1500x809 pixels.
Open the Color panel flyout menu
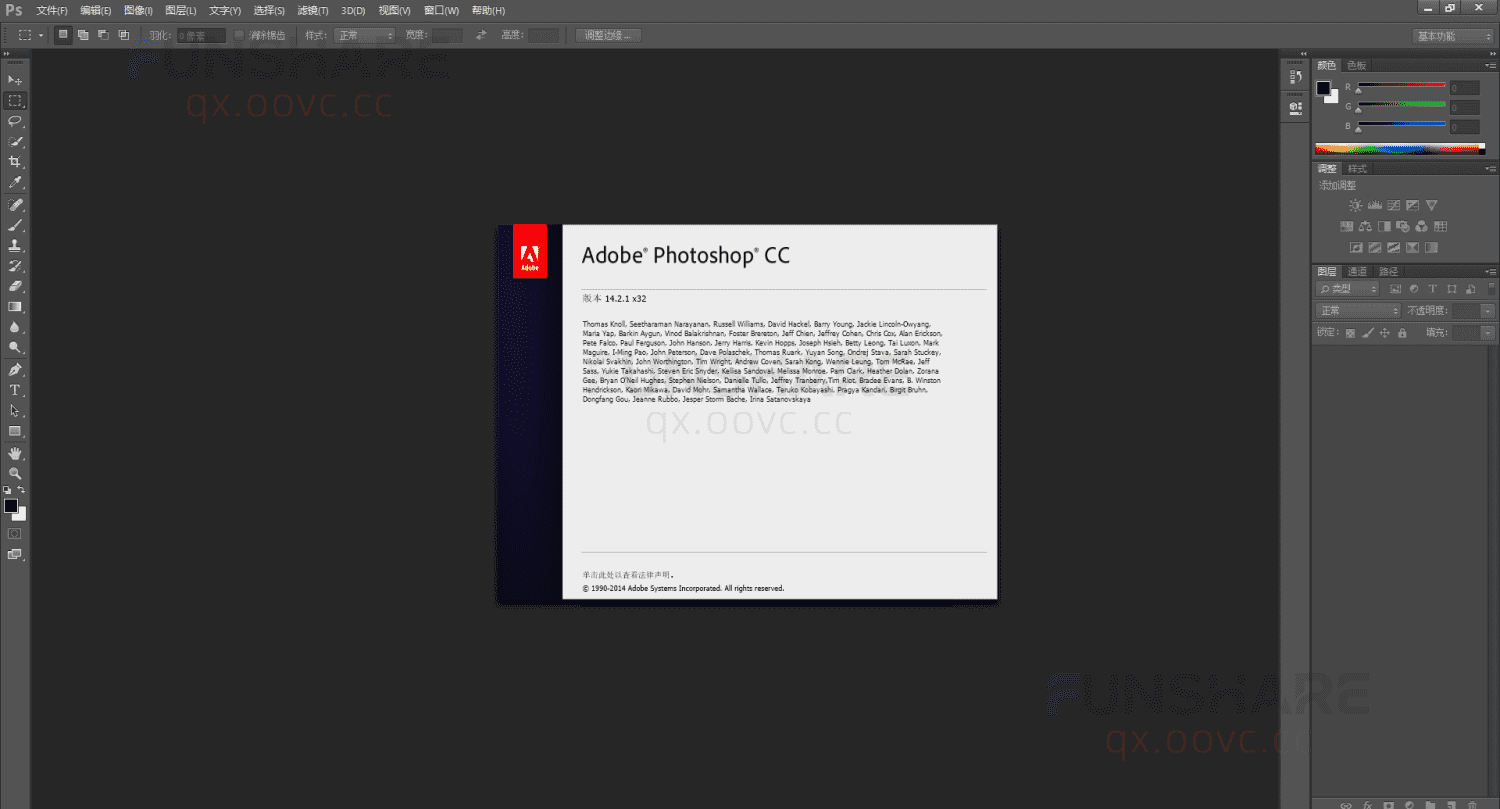click(1491, 65)
